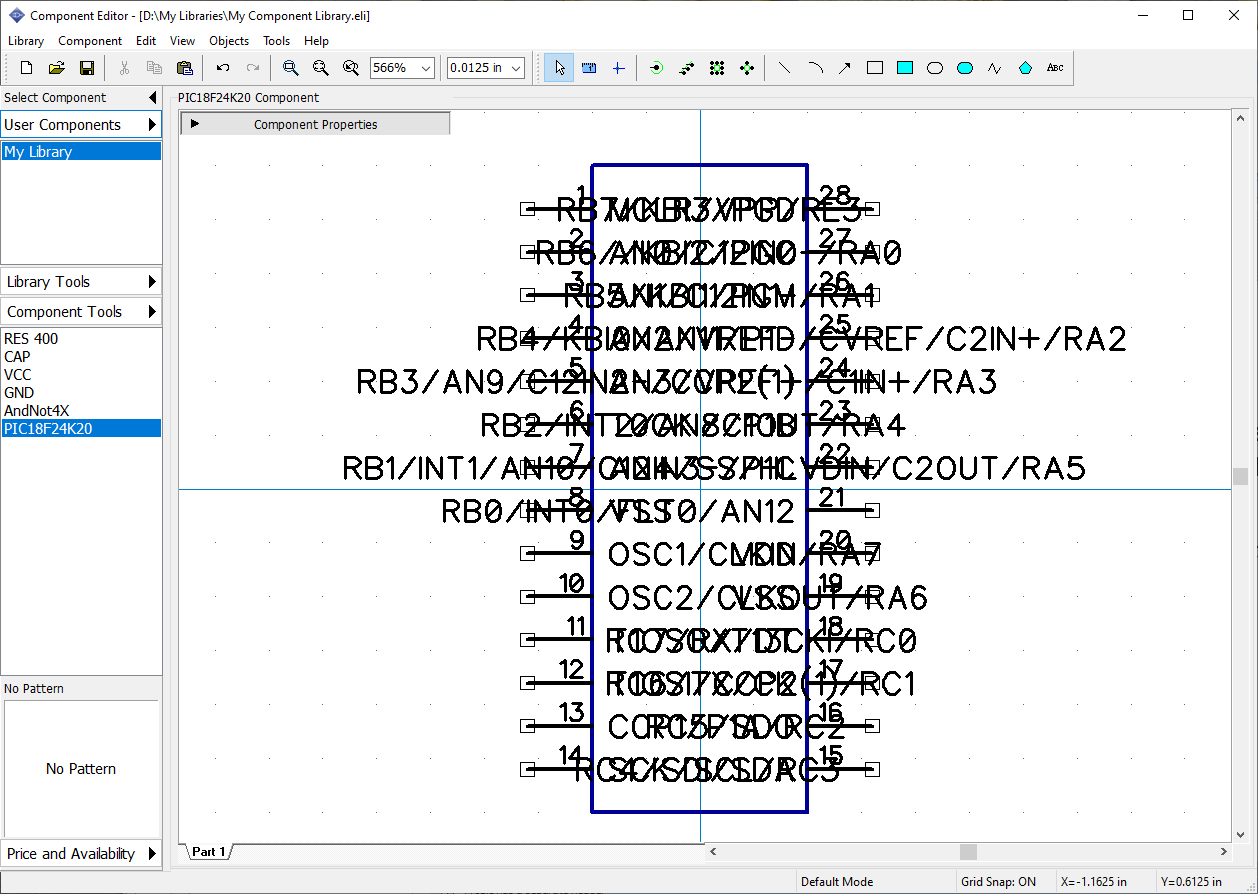Viewport: 1258px width, 894px height.
Task: Select the GND component
Action: [81, 392]
